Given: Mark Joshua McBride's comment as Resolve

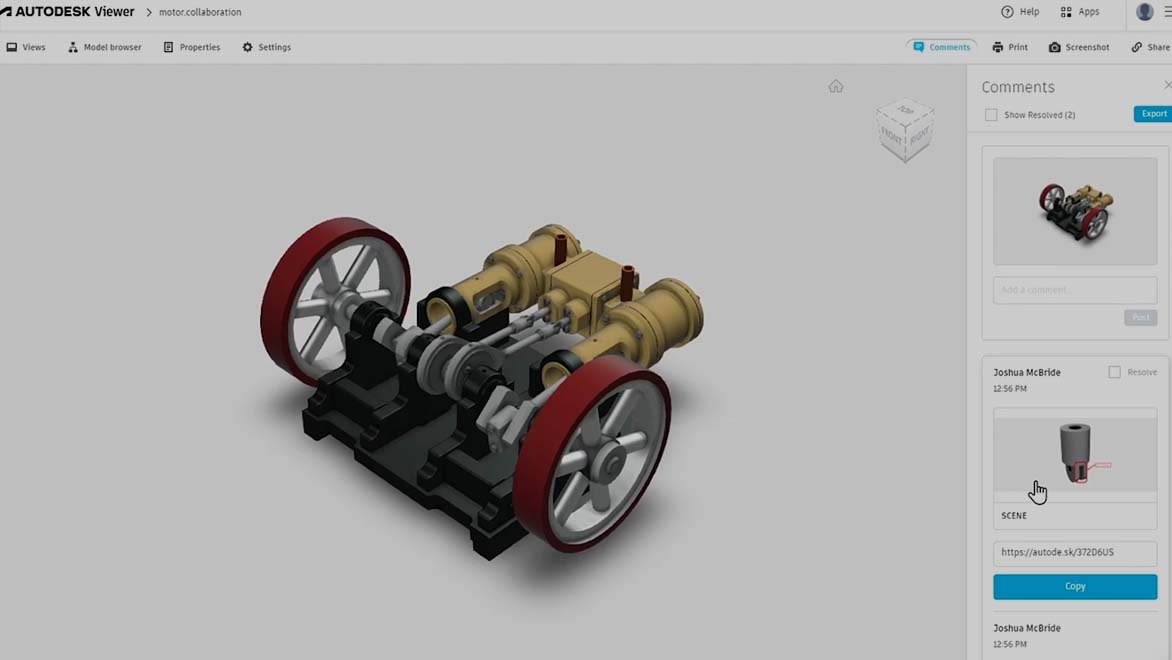Looking at the screenshot, I should point(1114,371).
